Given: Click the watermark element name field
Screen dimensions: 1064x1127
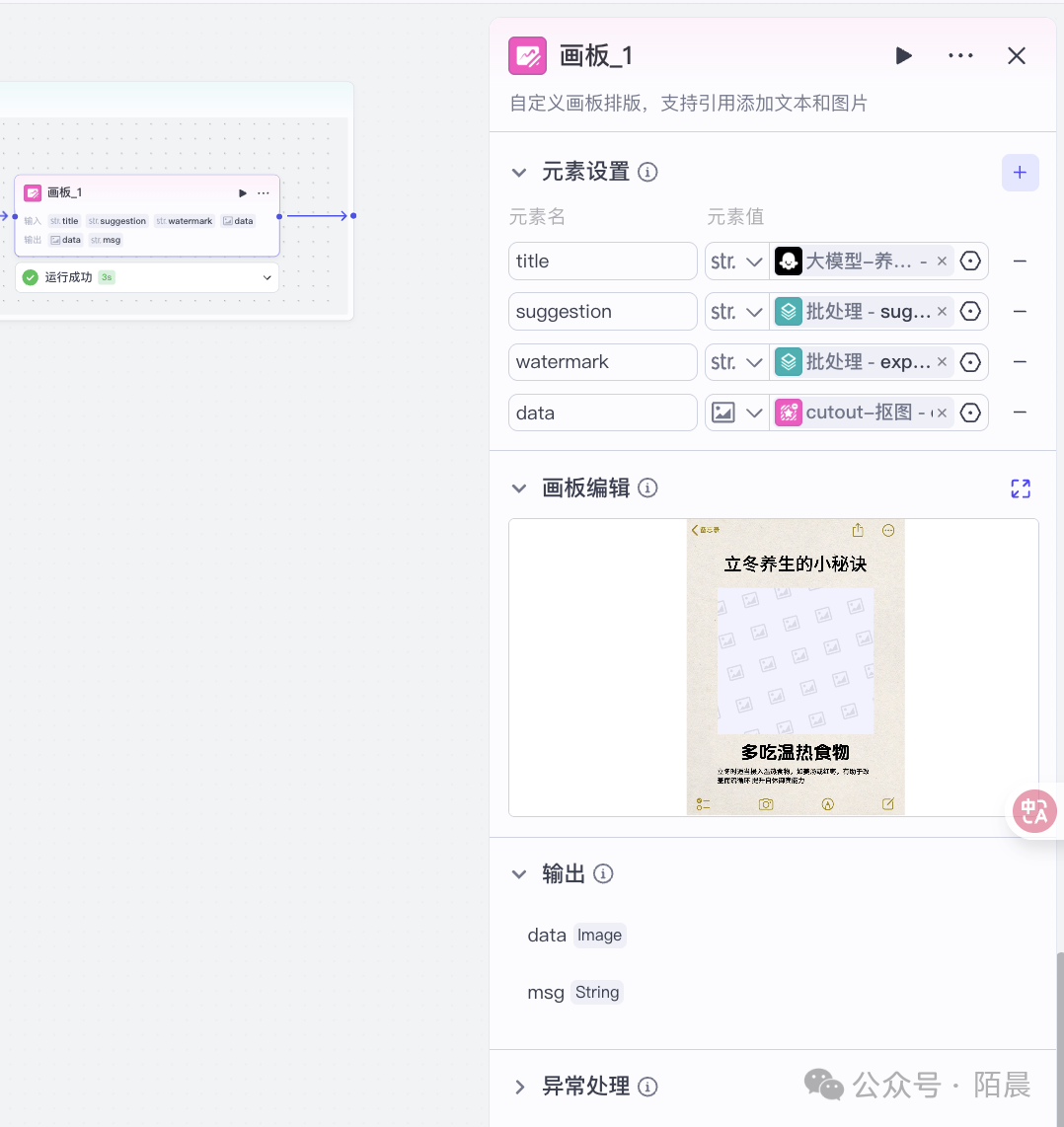Looking at the screenshot, I should coord(602,362).
